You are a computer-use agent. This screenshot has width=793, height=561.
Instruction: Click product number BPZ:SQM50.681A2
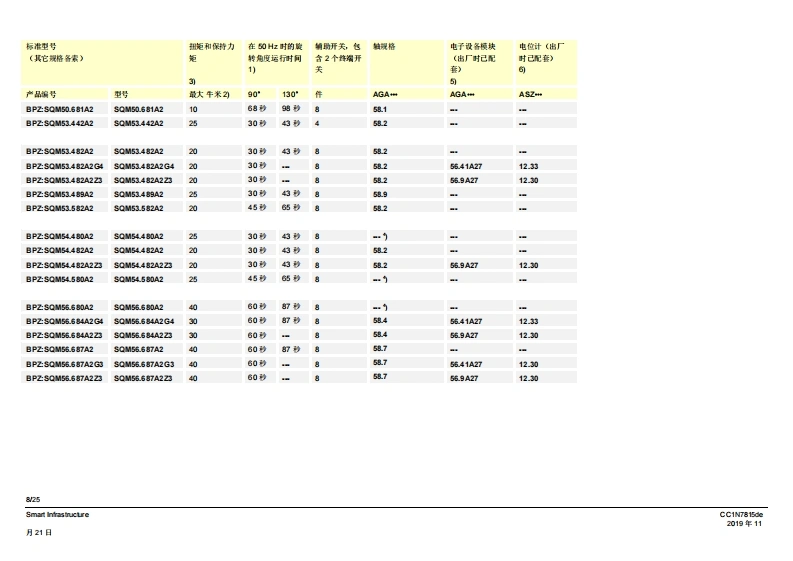(59, 108)
